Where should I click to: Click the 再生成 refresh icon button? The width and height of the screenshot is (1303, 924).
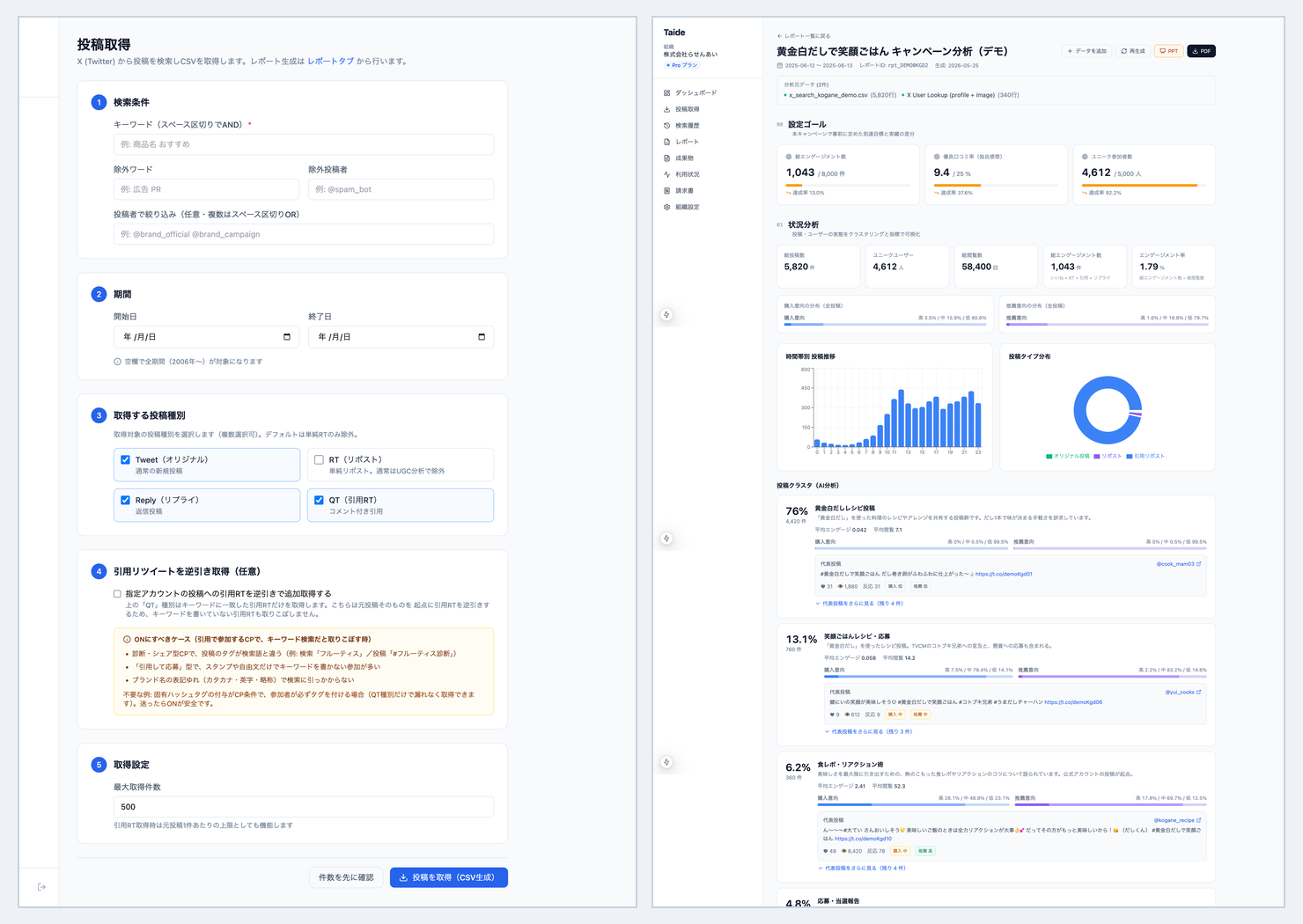[1133, 51]
